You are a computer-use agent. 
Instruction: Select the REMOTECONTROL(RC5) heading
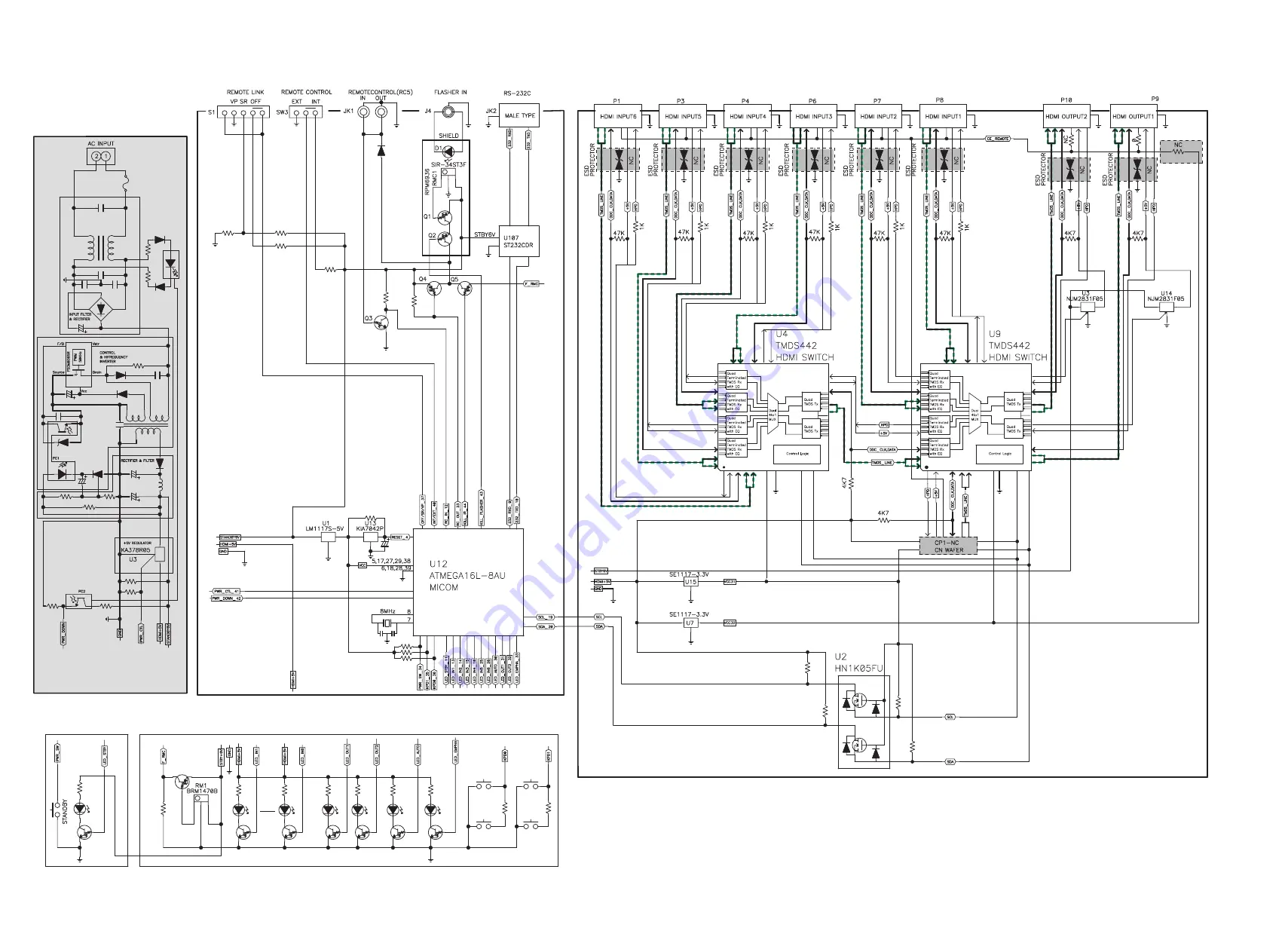tap(381, 92)
